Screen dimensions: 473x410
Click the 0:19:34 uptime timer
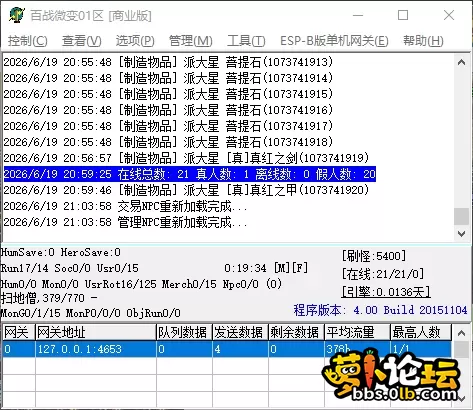coord(245,268)
